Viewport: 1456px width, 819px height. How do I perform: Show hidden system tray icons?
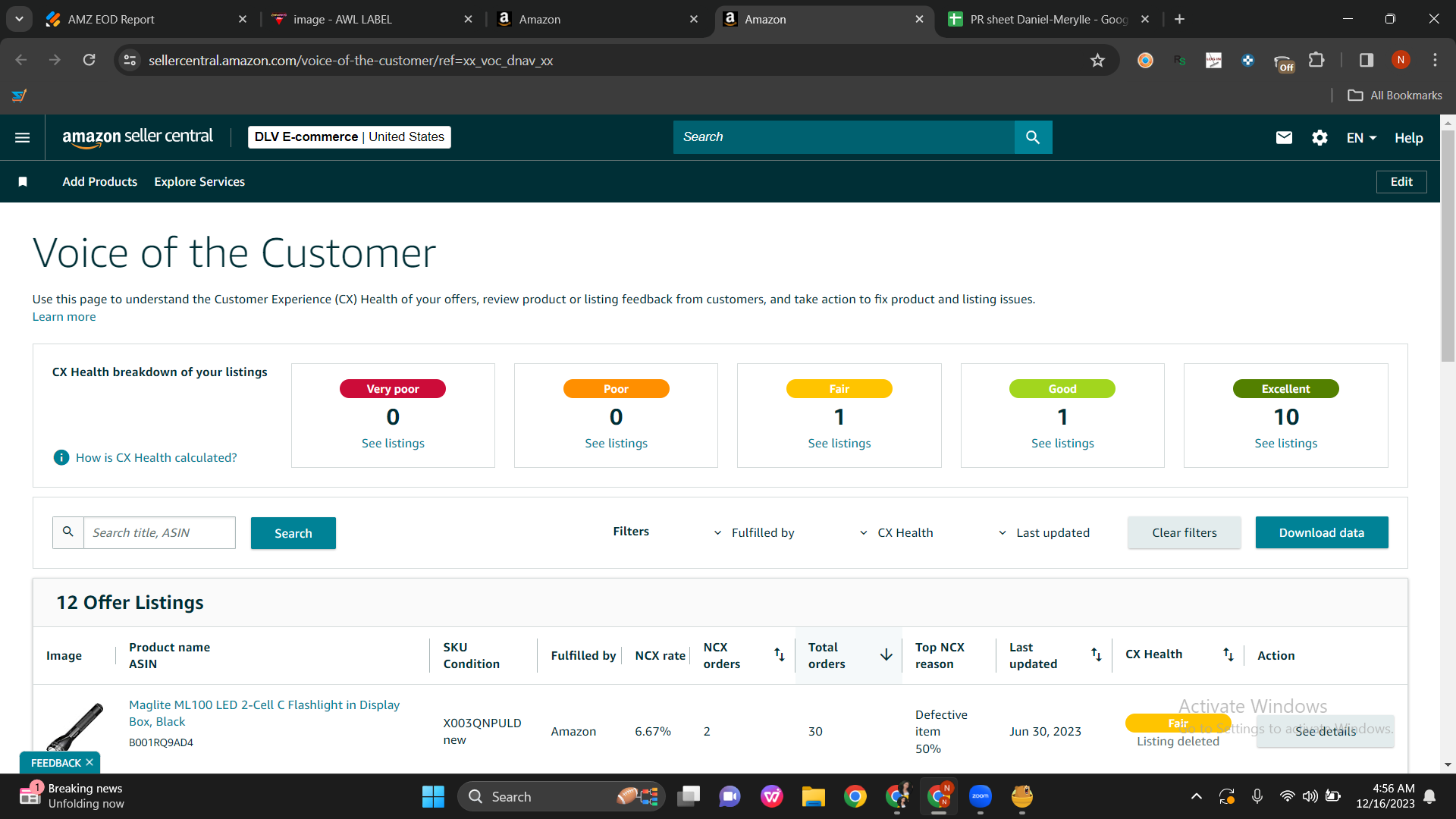coord(1196,796)
